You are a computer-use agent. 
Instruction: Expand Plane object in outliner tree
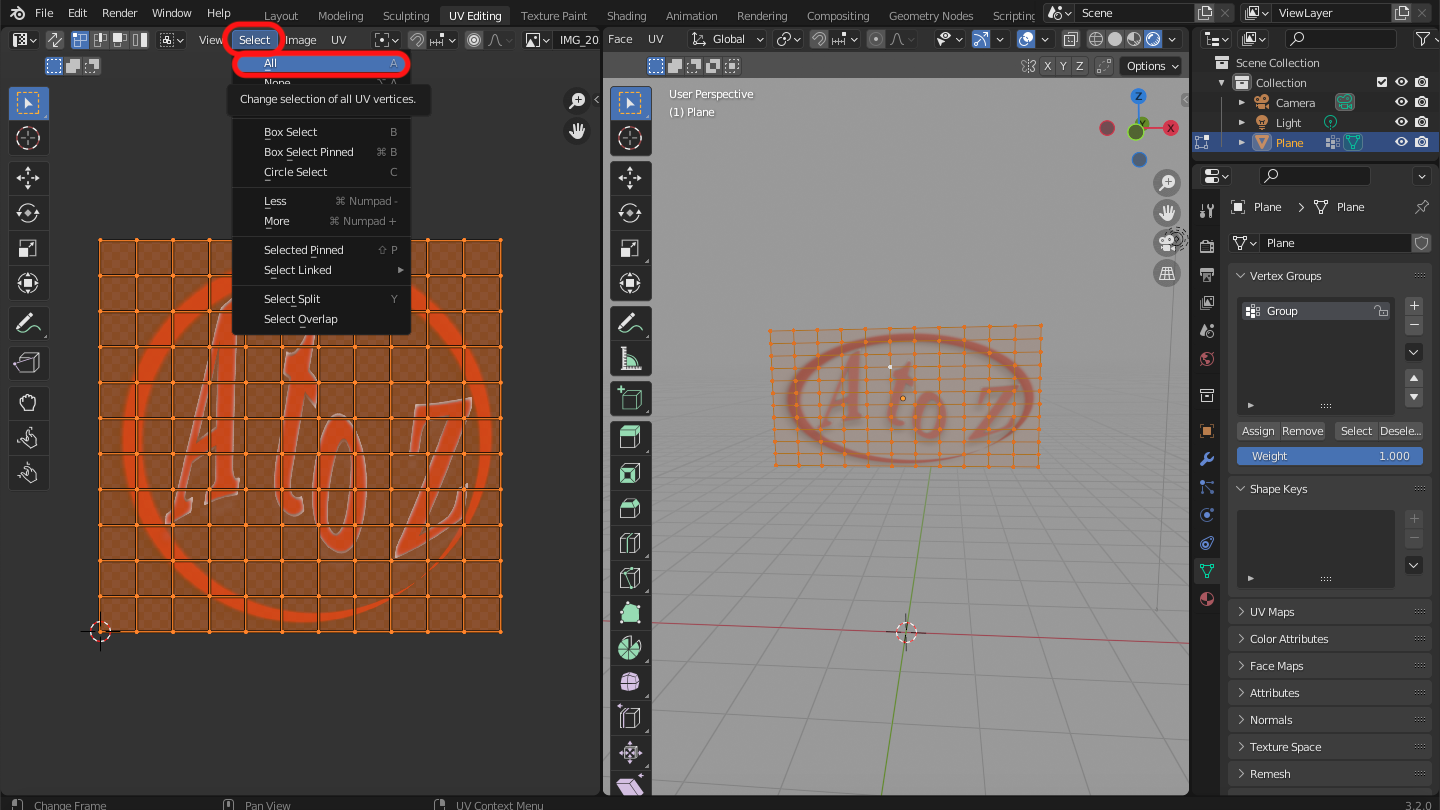tap(1242, 142)
